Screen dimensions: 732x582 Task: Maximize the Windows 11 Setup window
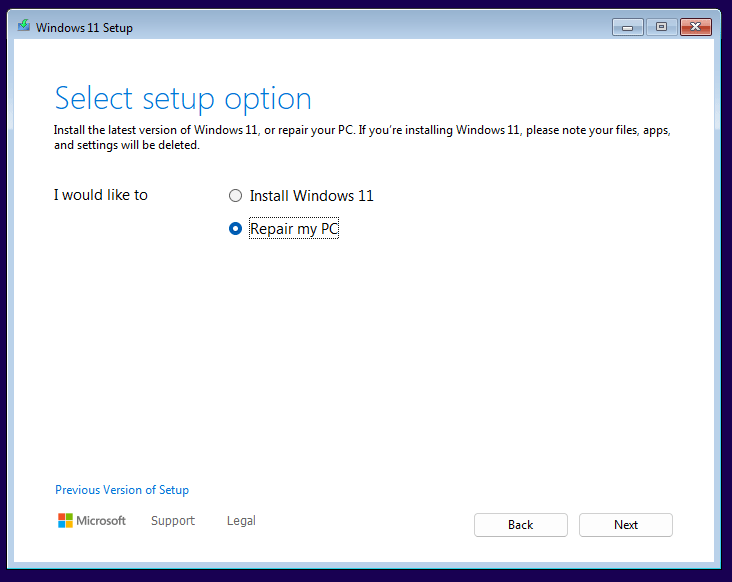coord(661,27)
